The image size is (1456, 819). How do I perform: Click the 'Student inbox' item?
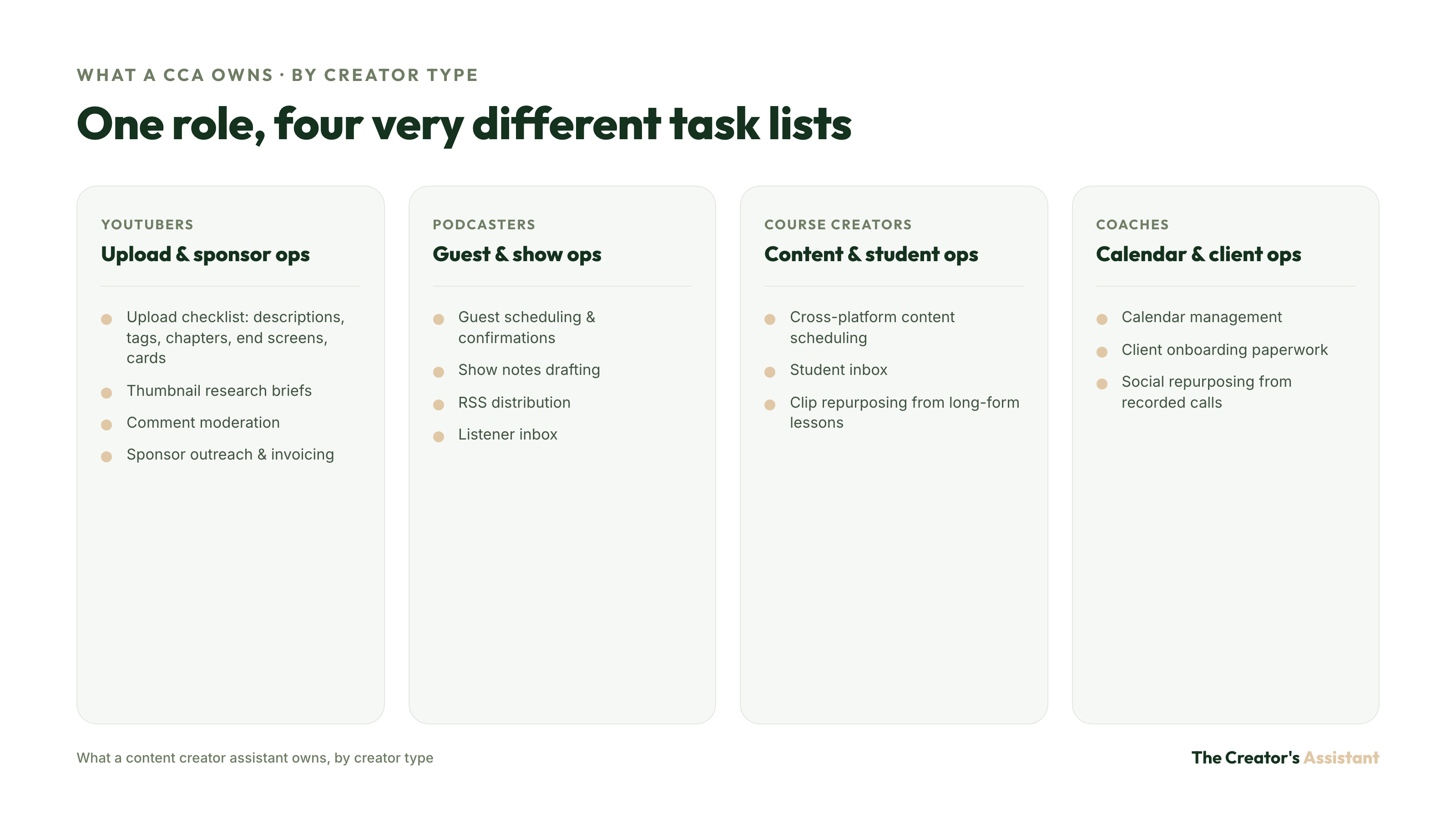click(839, 369)
